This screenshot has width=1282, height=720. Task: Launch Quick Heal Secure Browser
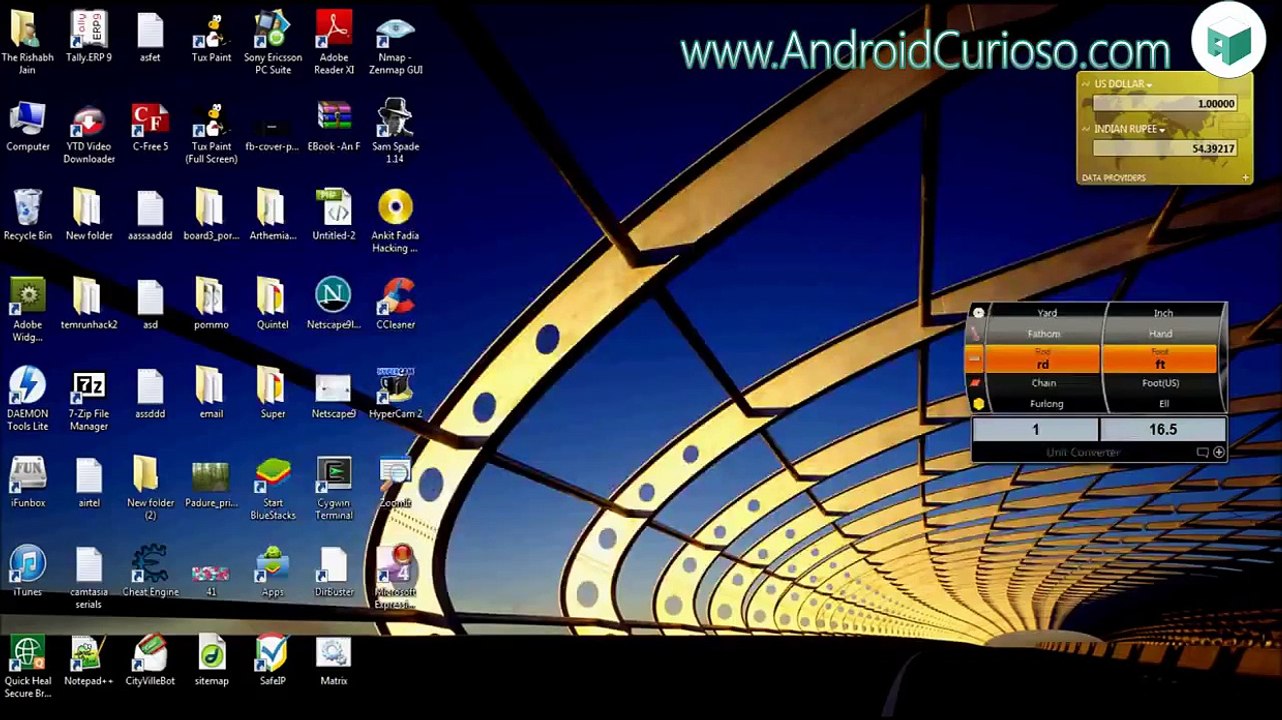click(28, 667)
